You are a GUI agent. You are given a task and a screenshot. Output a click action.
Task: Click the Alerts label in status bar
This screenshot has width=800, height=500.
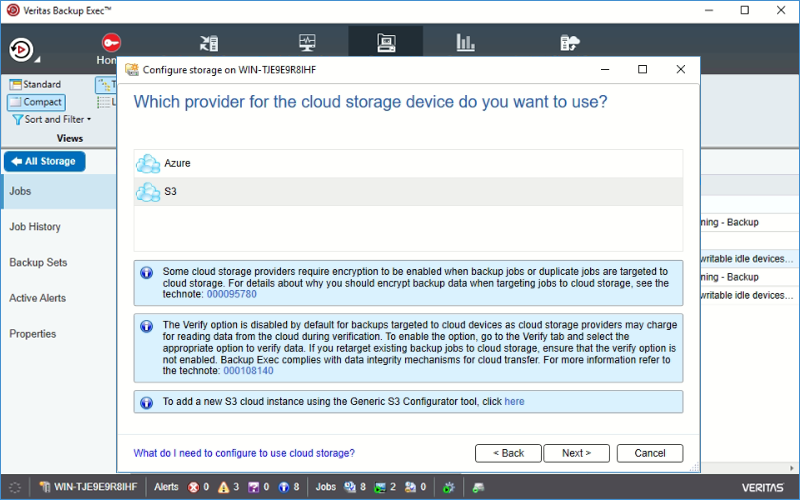(x=166, y=487)
